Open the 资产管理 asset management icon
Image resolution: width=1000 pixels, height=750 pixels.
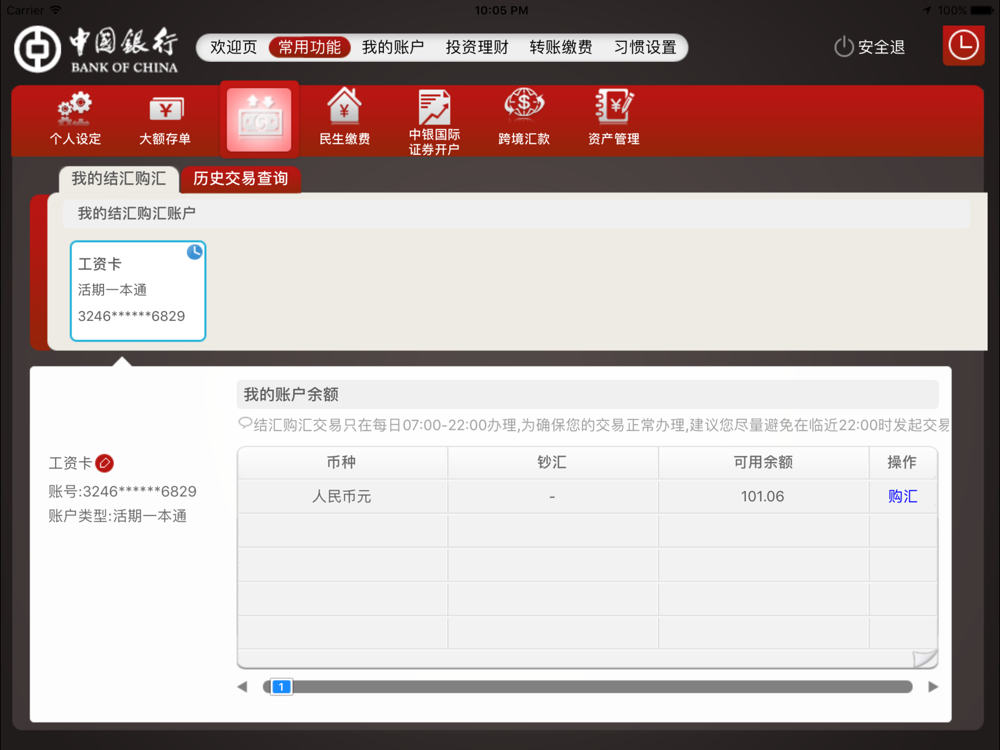click(613, 119)
